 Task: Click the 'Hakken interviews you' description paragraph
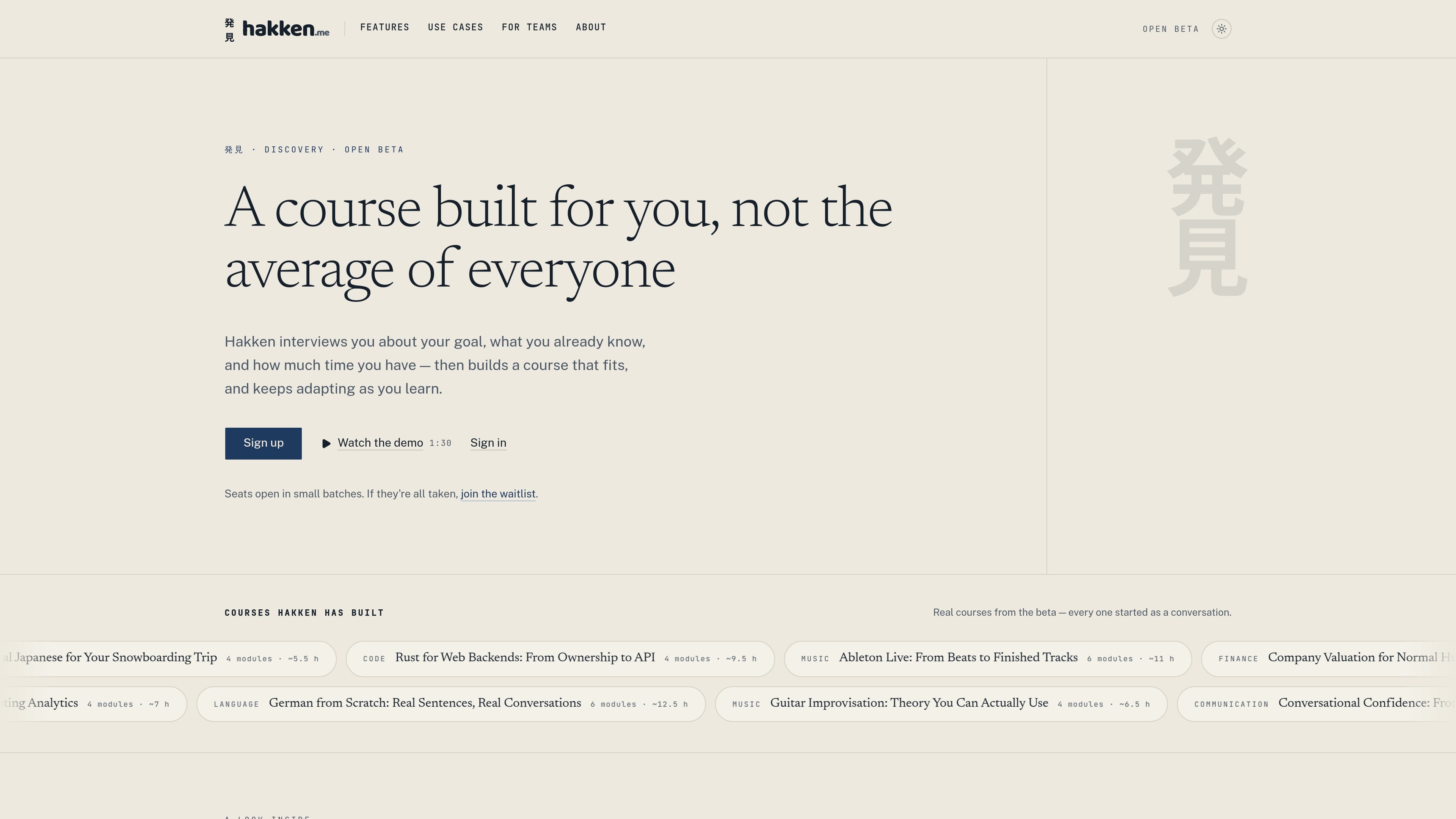(435, 365)
